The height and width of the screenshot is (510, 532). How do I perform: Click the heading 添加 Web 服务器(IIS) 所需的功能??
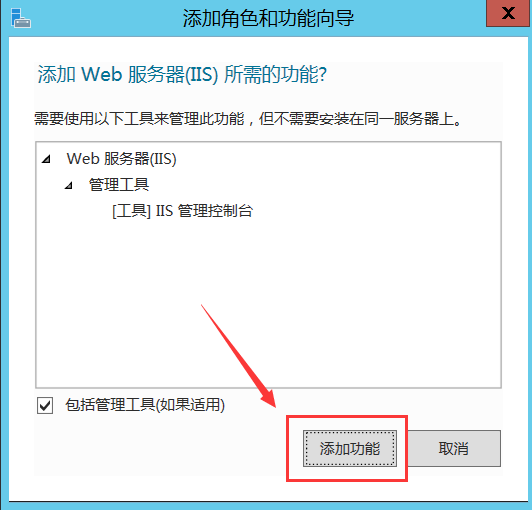(x=182, y=74)
